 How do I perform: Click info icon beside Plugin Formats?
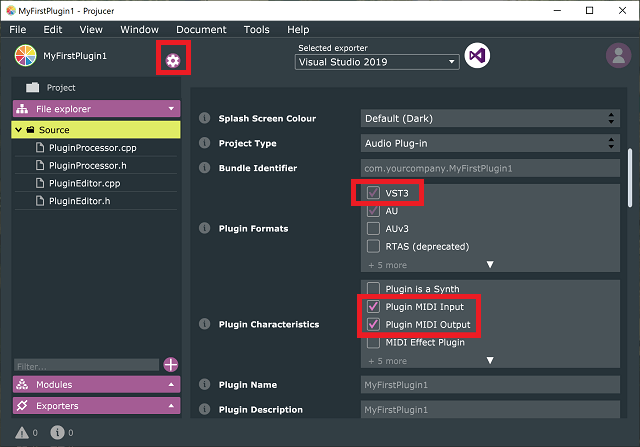(204, 228)
